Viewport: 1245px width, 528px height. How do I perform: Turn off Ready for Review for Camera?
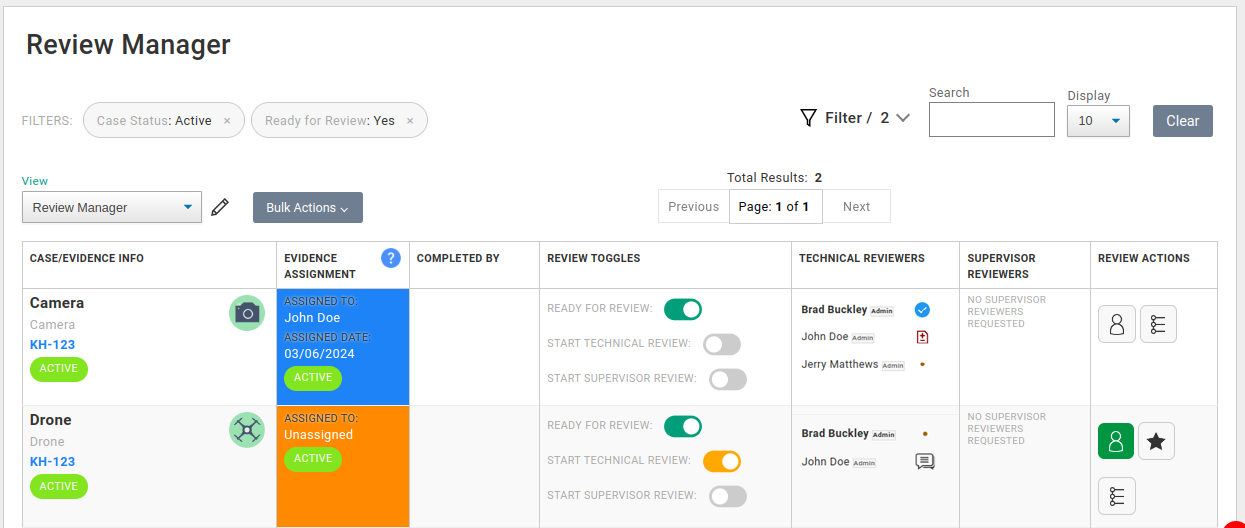click(x=683, y=309)
